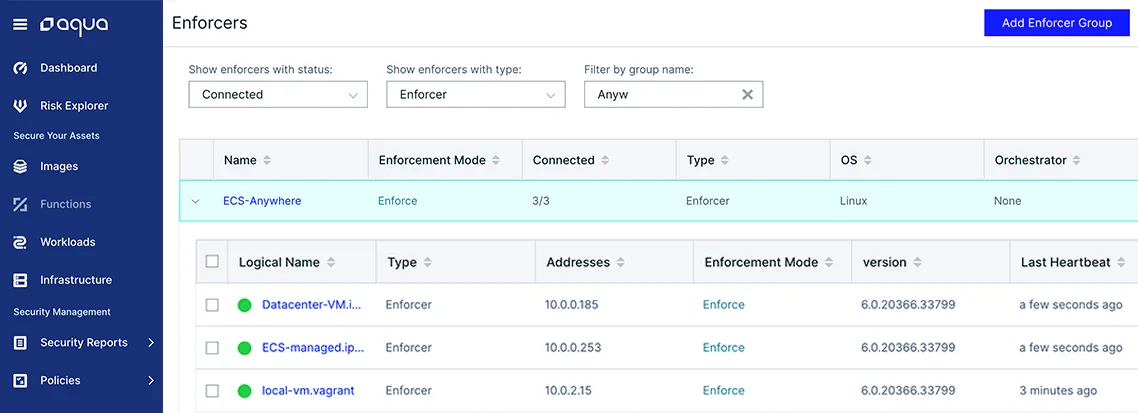Sort by Last Heartbeat column arrows
1138x413 pixels.
pyautogui.click(x=1121, y=263)
